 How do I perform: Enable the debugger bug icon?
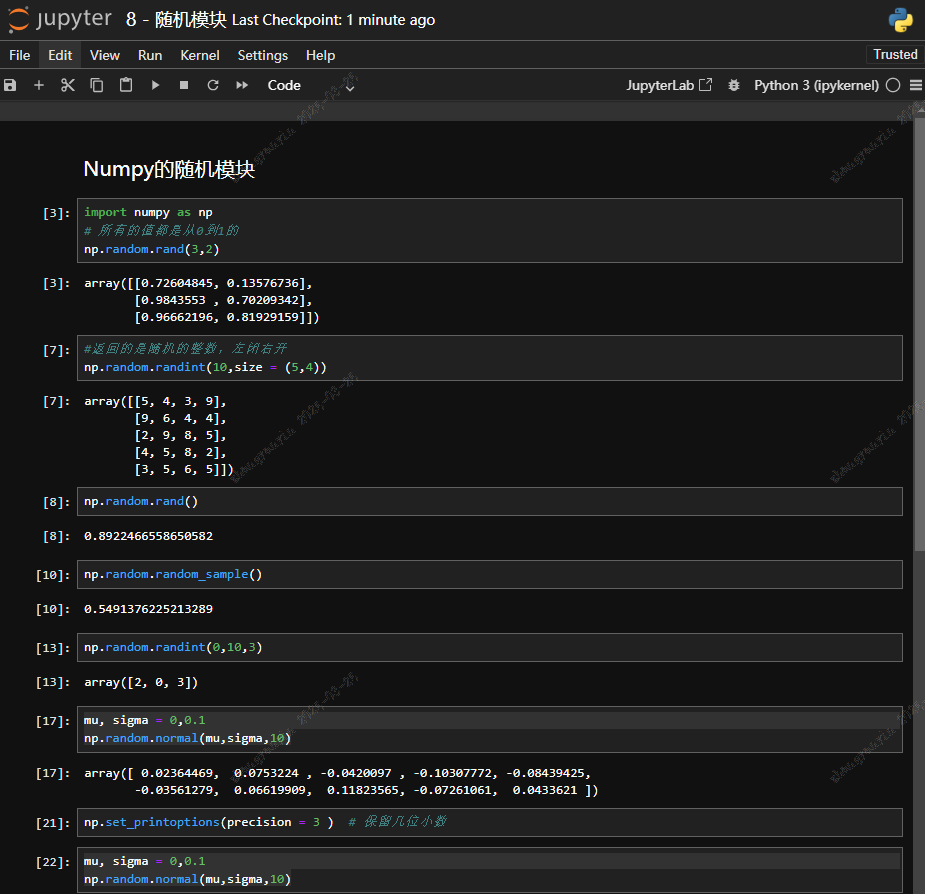tap(733, 86)
